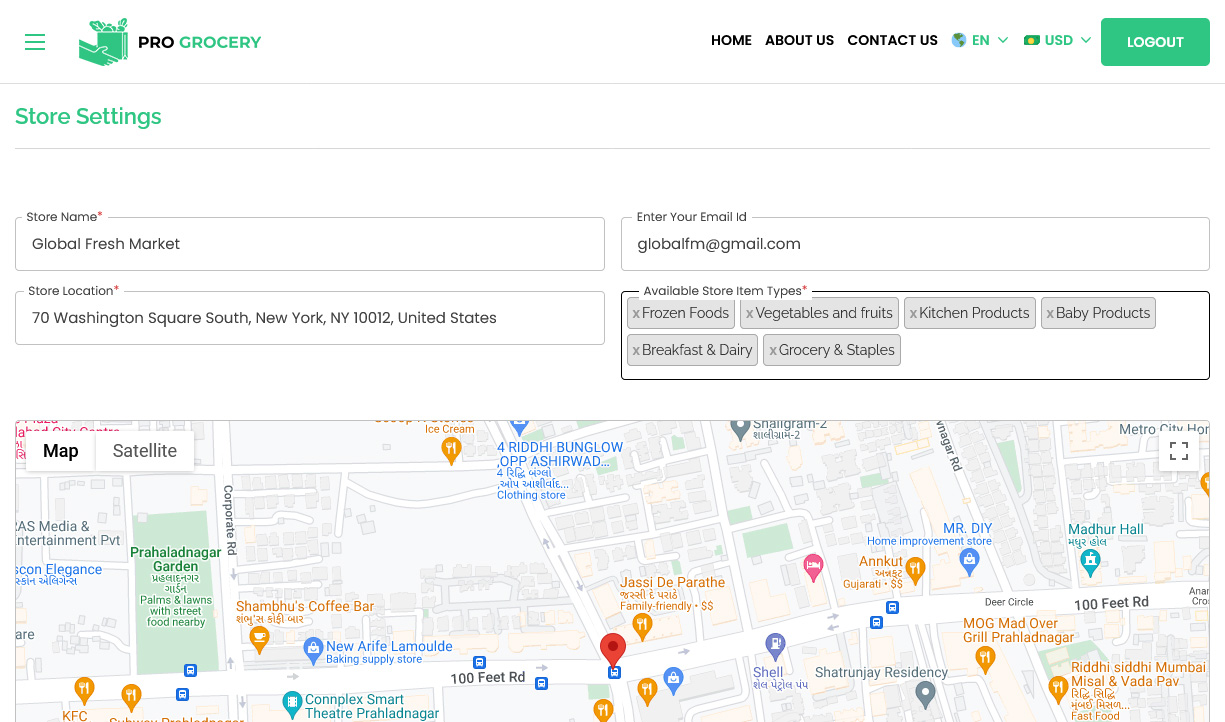Remove the Vegetables and fruits tag
Viewport: 1225px width, 722px height.
(749, 314)
